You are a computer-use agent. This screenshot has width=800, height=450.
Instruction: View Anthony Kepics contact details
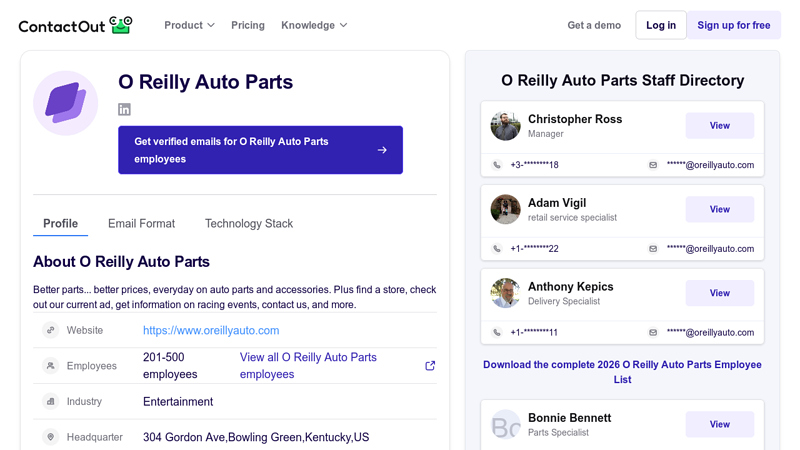tap(719, 293)
